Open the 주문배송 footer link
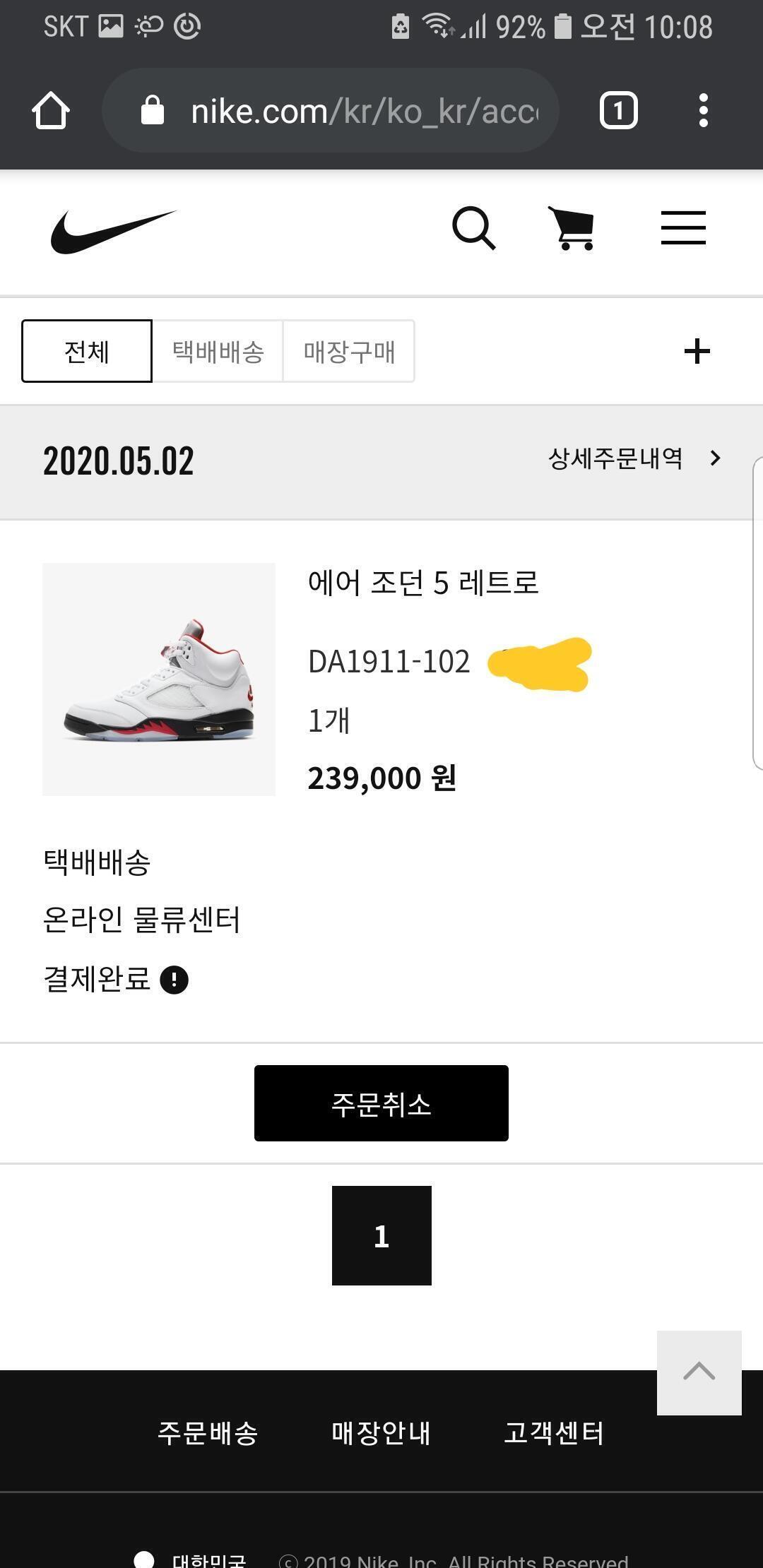763x1568 pixels. click(208, 1433)
